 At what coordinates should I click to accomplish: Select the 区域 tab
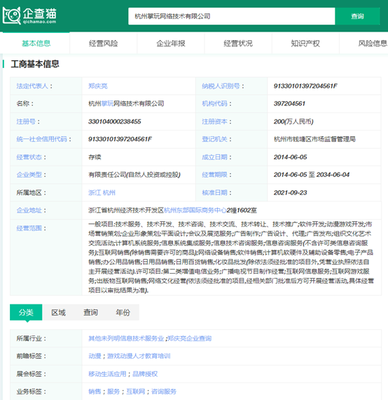coord(58,312)
